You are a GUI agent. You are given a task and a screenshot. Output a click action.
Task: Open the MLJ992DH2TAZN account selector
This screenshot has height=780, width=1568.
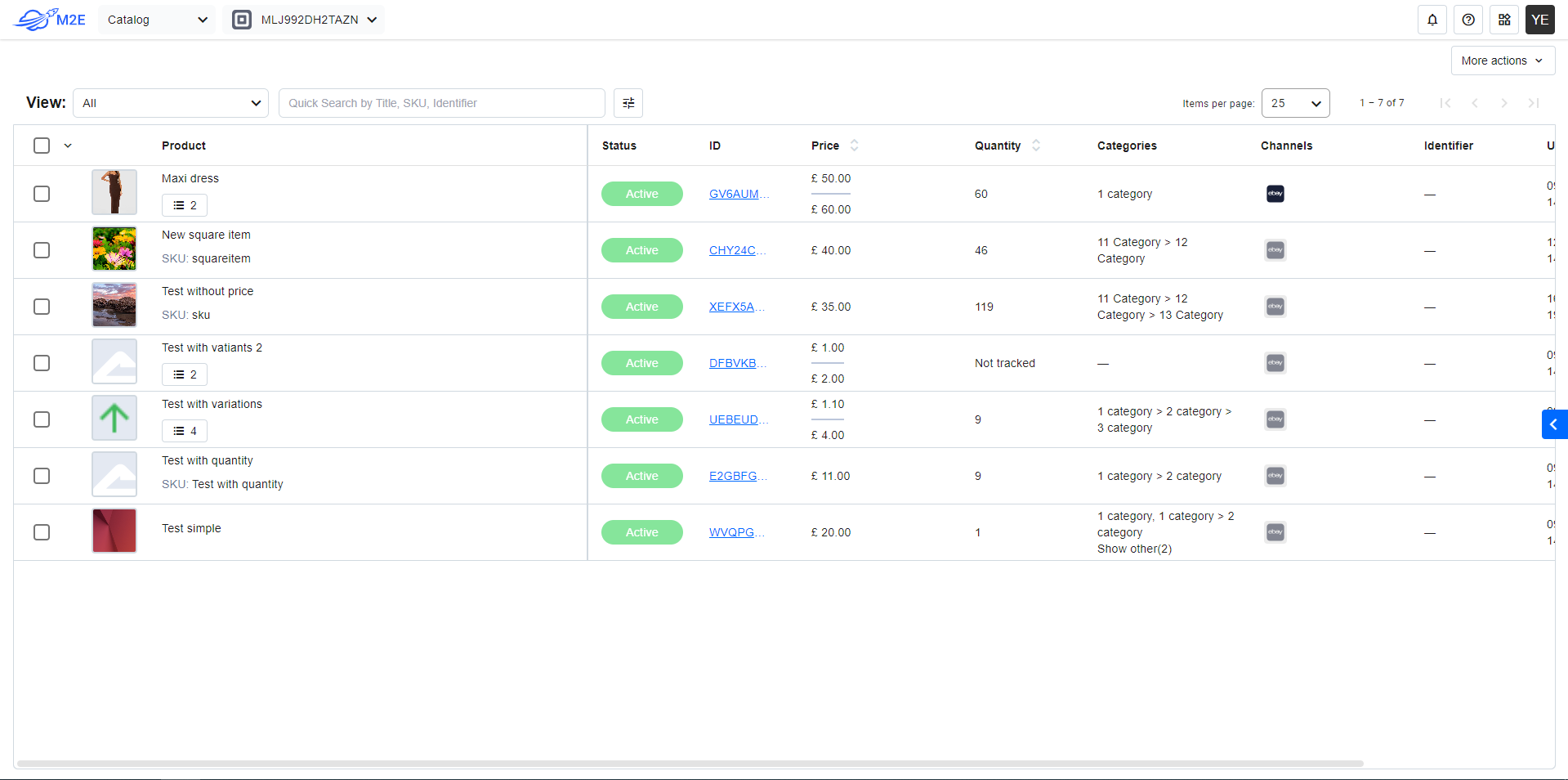[304, 20]
